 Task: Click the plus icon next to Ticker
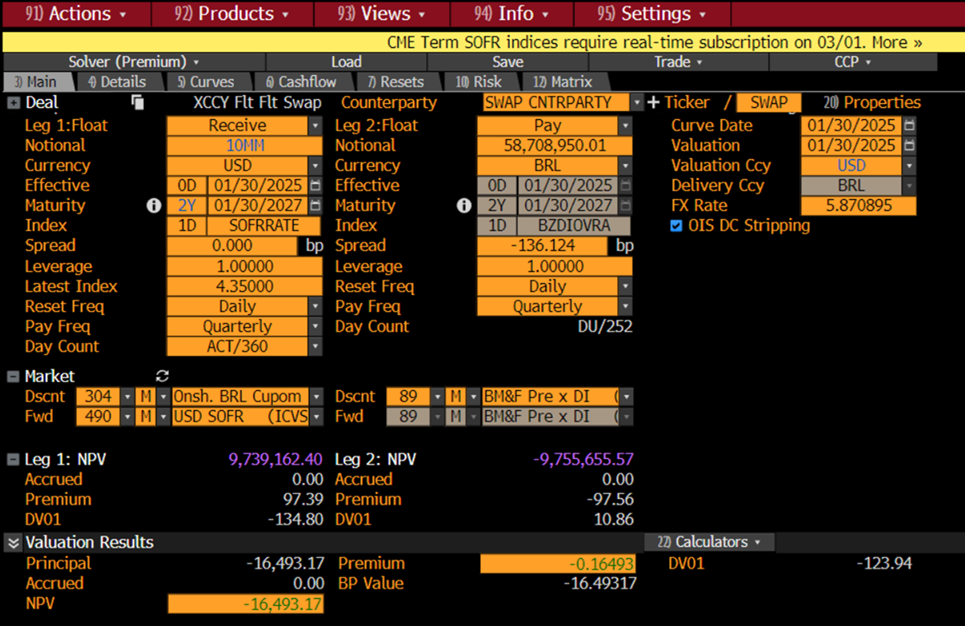coord(654,102)
